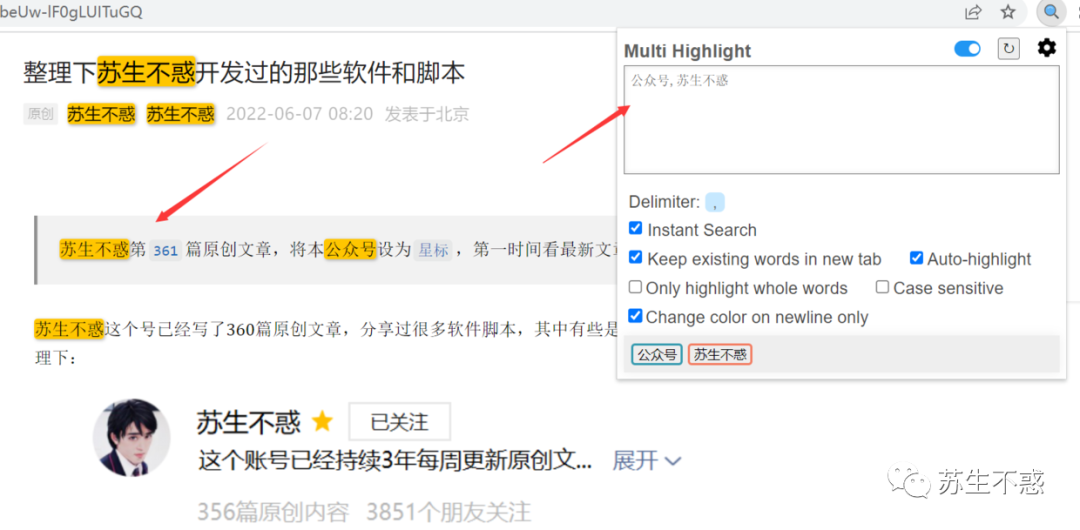Click the author's profile avatar

pos(132,437)
